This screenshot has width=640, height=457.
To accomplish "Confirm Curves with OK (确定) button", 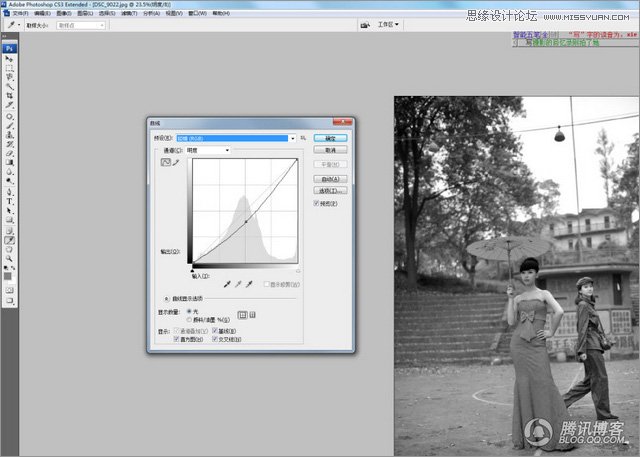I will click(x=330, y=138).
